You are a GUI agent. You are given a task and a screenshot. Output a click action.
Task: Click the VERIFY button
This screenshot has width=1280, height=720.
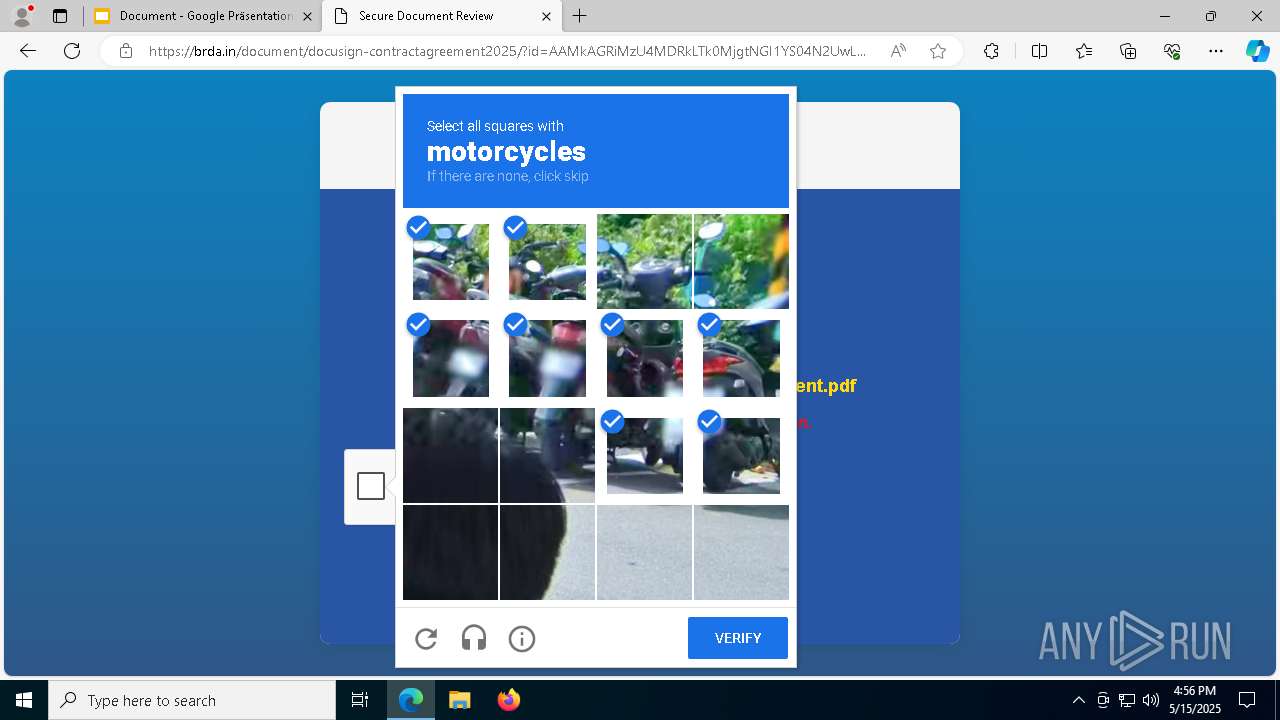[x=738, y=638]
